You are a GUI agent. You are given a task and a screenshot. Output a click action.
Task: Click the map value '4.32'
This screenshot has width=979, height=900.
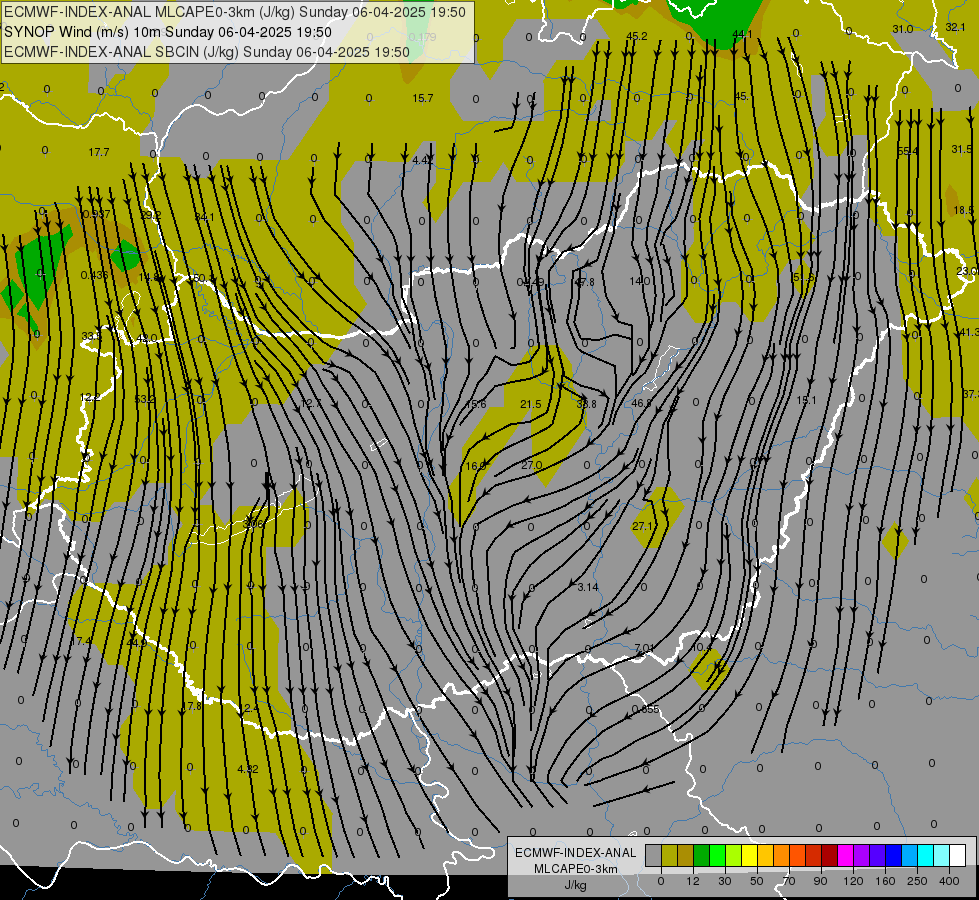tap(248, 769)
